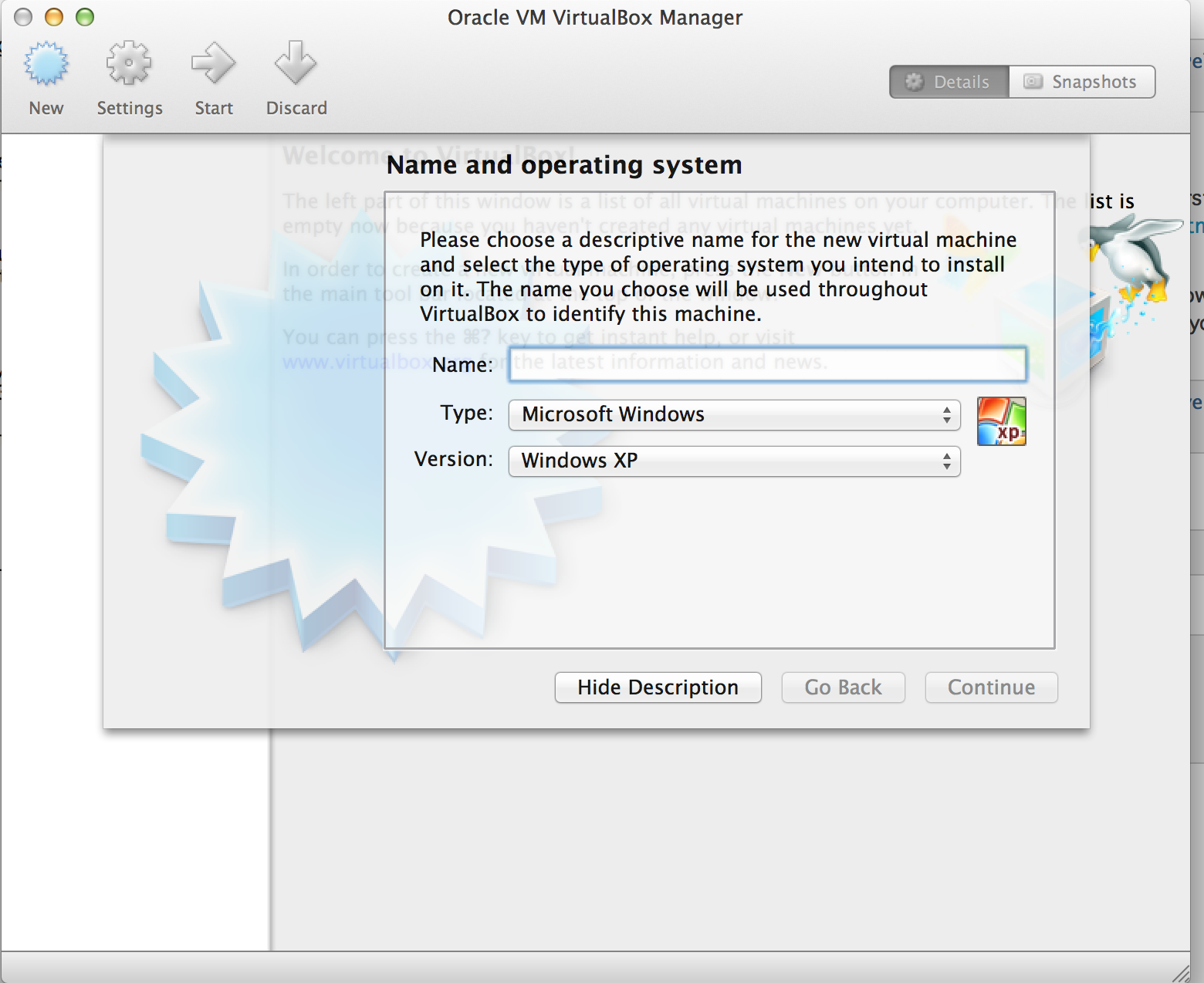Click inside the Name input field

click(x=767, y=364)
